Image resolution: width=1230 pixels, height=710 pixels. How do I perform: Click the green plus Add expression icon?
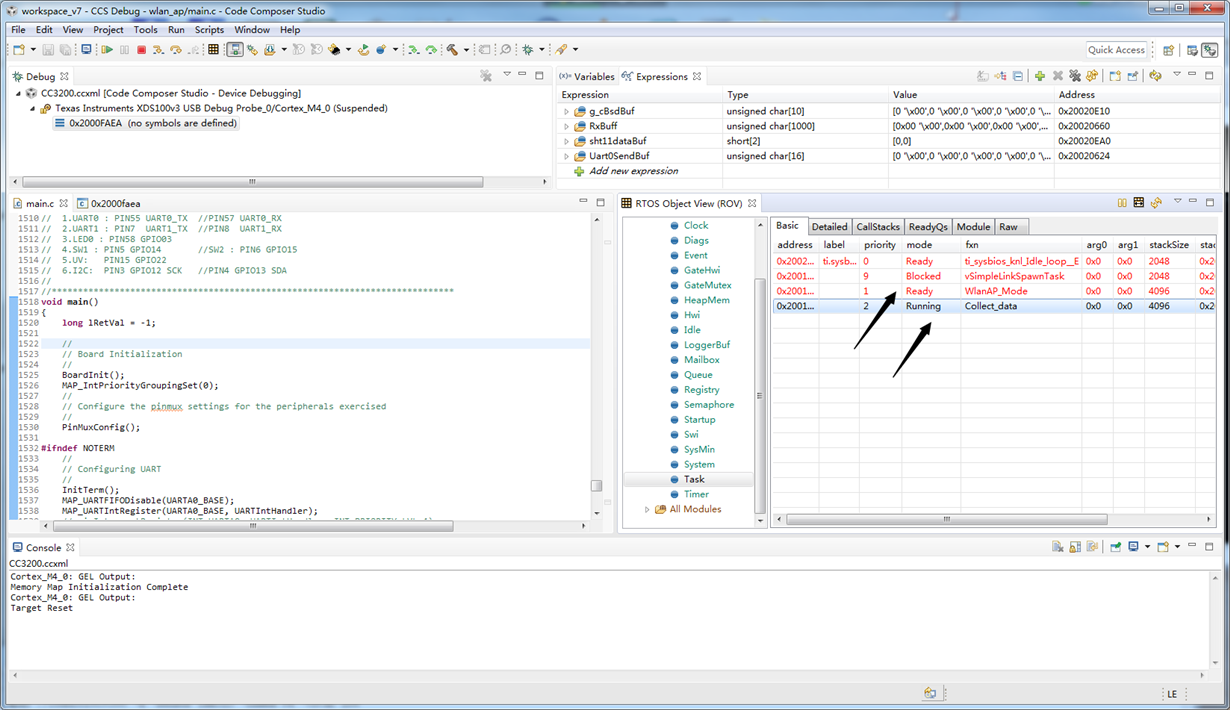1040,76
